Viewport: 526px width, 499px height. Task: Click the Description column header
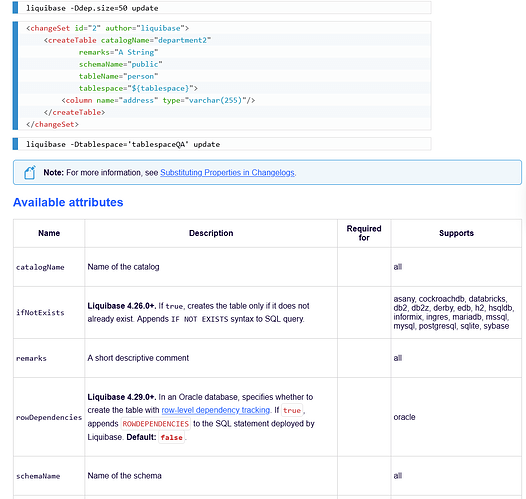pyautogui.click(x=211, y=233)
